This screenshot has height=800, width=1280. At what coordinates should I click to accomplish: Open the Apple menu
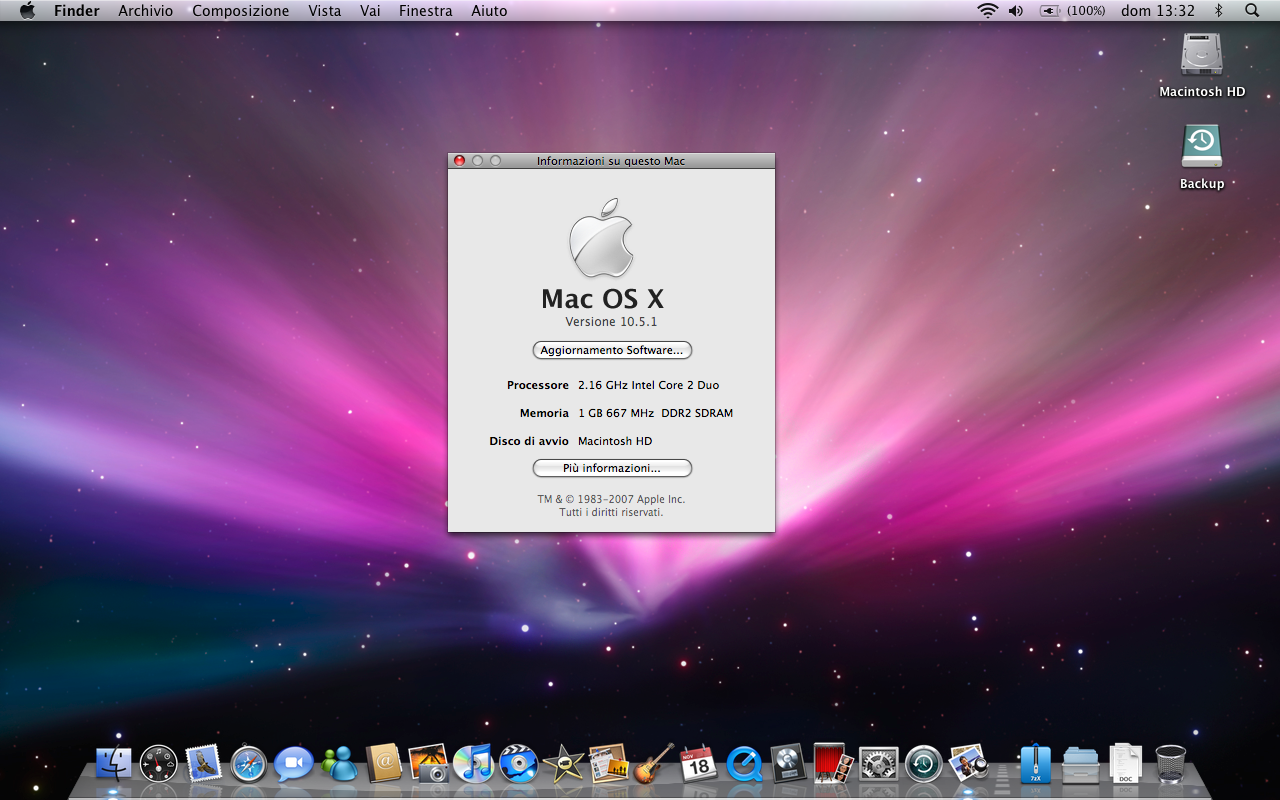coord(27,11)
